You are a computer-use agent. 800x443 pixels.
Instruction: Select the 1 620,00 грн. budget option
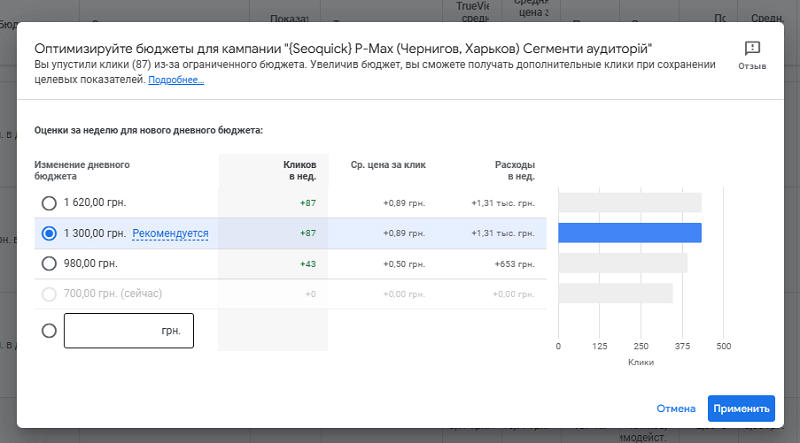tap(49, 203)
